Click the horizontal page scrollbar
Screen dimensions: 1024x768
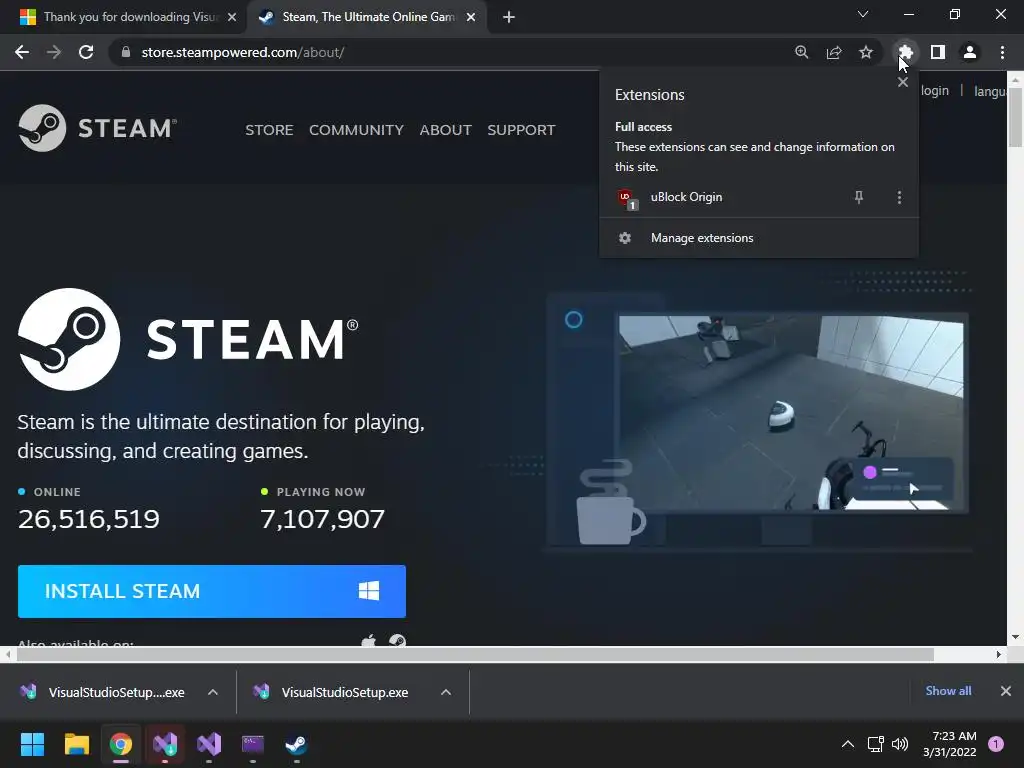click(473, 654)
